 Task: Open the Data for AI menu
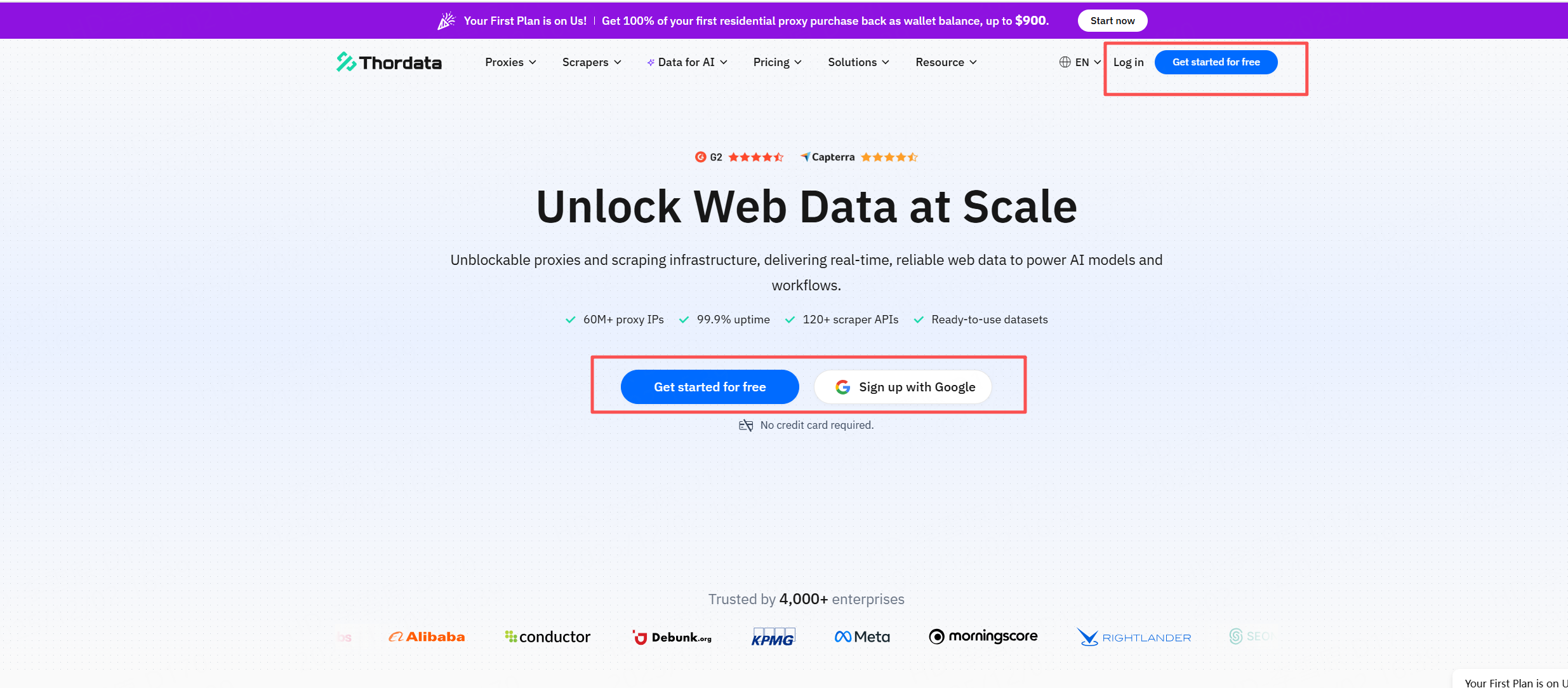[x=687, y=62]
